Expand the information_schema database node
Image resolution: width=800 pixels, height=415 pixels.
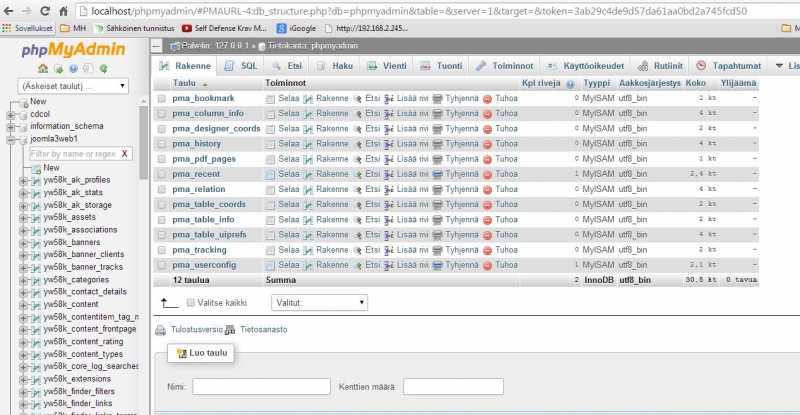[12, 126]
